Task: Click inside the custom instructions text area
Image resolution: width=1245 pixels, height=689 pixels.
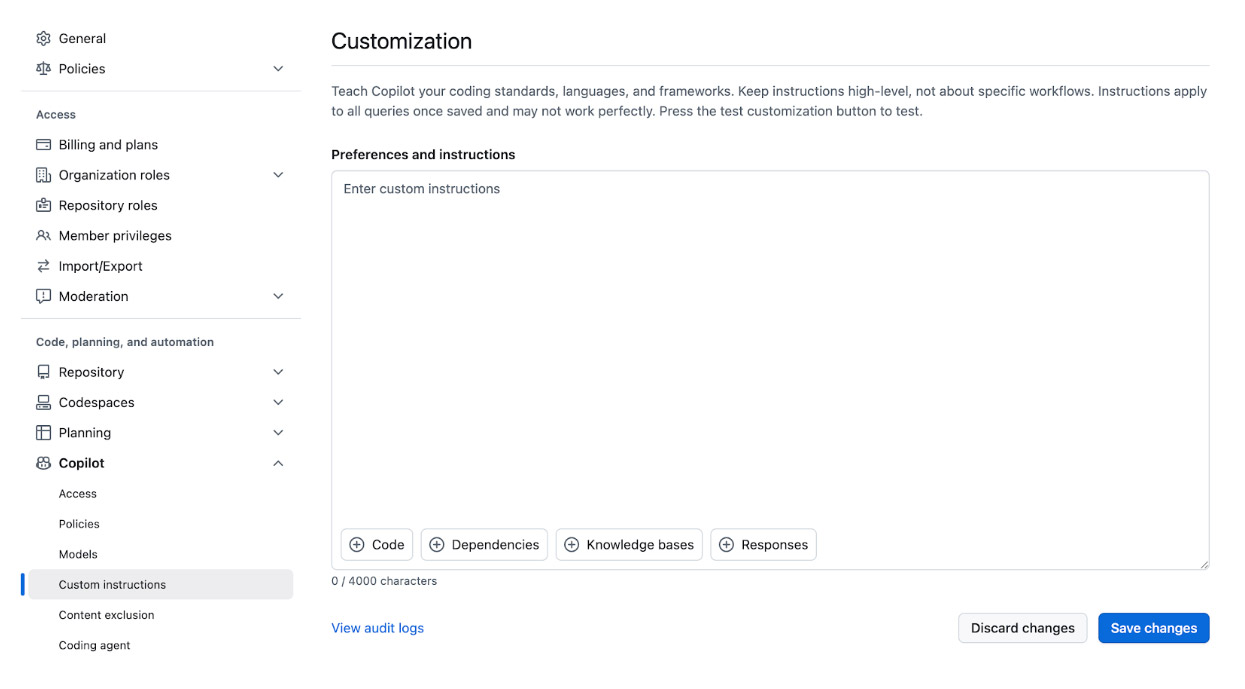Action: click(x=768, y=350)
